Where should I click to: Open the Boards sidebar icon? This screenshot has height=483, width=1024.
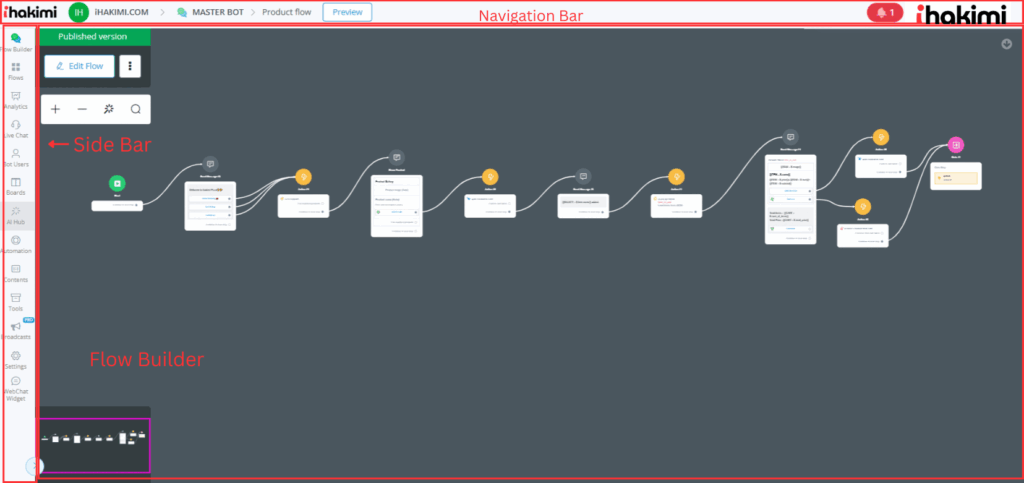click(16, 186)
